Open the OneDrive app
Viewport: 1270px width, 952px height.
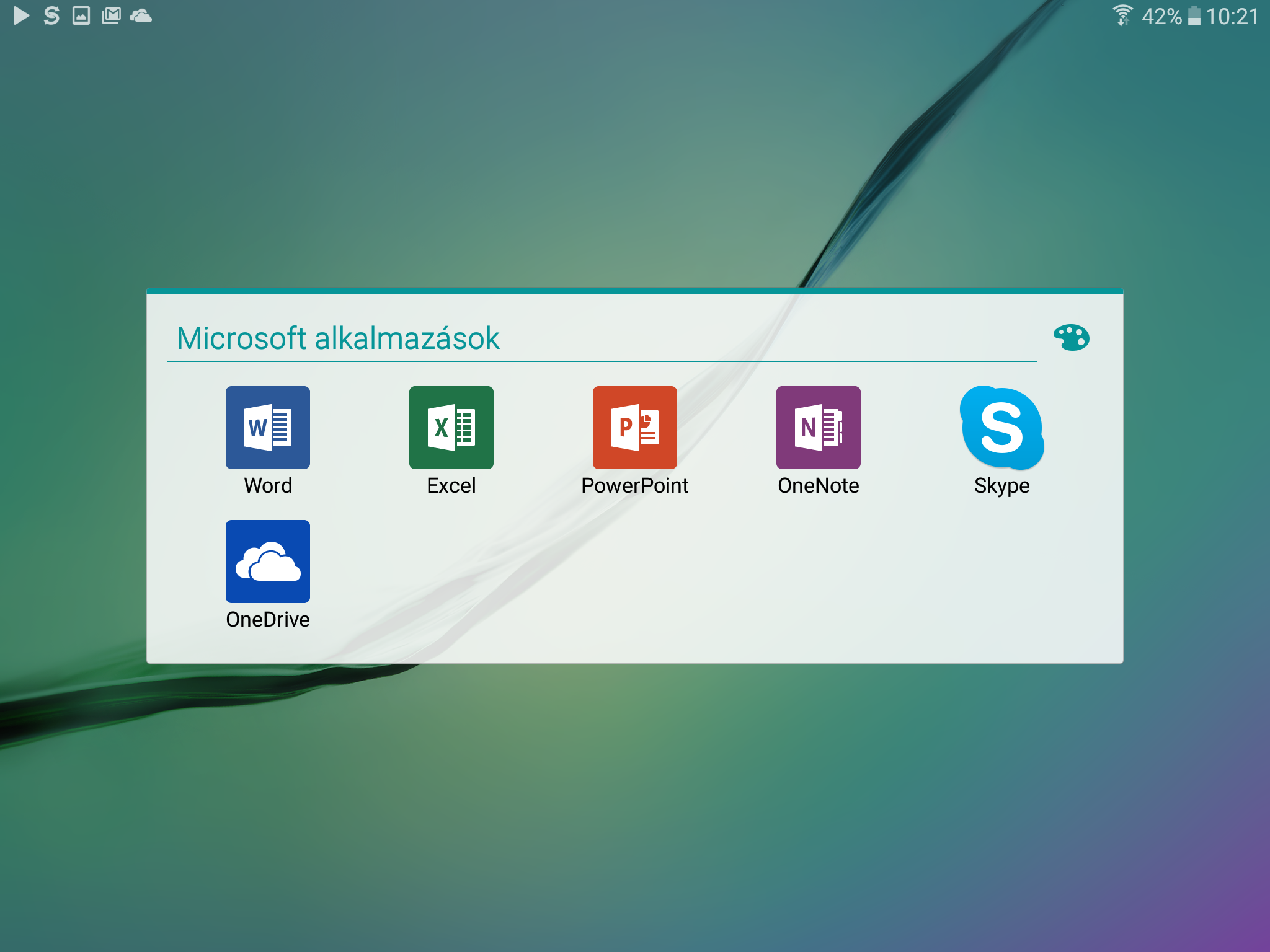[x=267, y=561]
